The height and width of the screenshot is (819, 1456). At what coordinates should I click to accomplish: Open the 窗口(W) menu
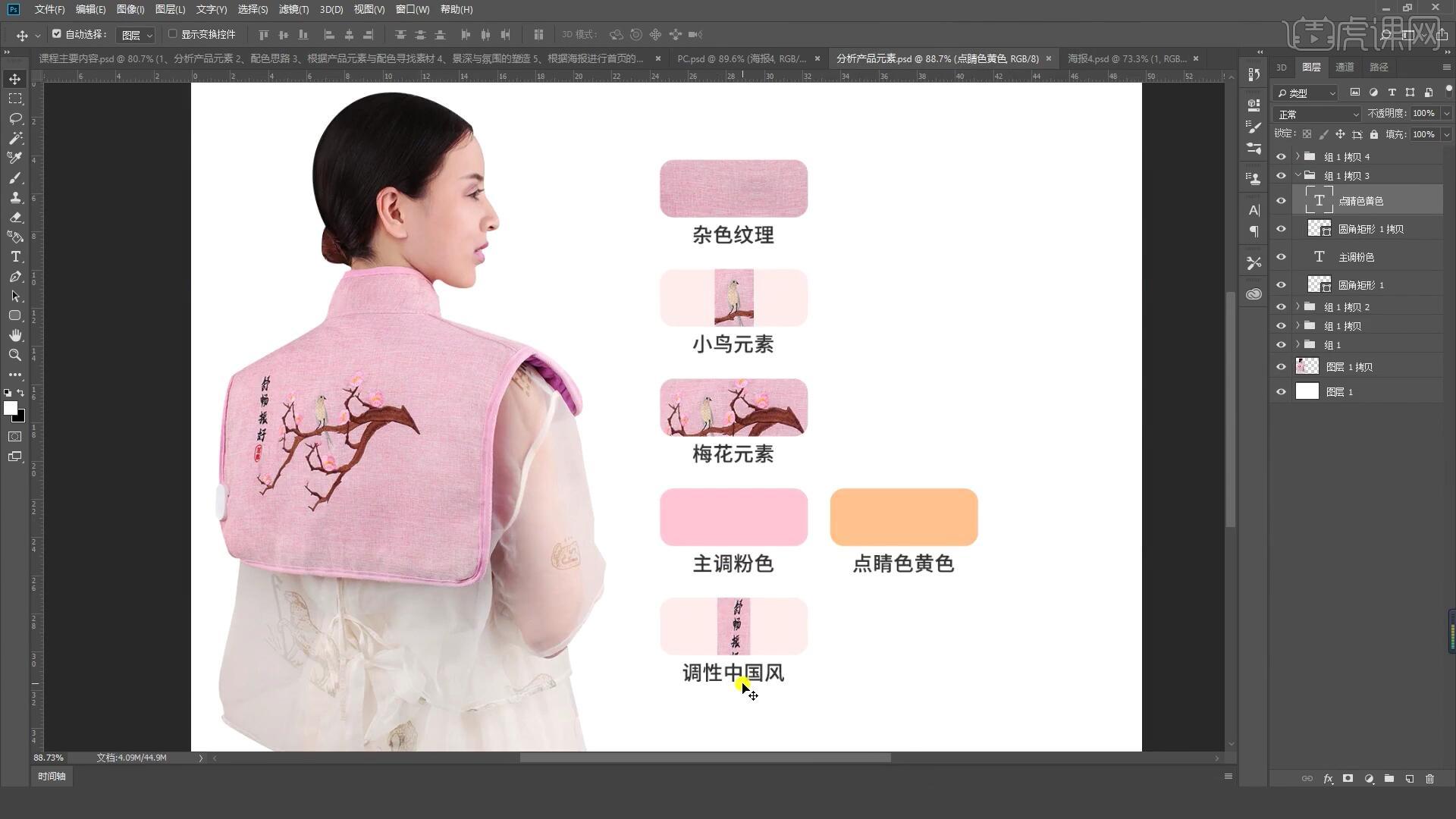pos(413,9)
